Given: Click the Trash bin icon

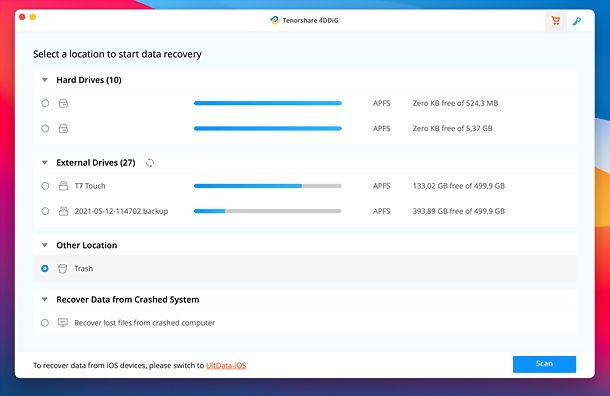Looking at the screenshot, I should pyautogui.click(x=63, y=269).
